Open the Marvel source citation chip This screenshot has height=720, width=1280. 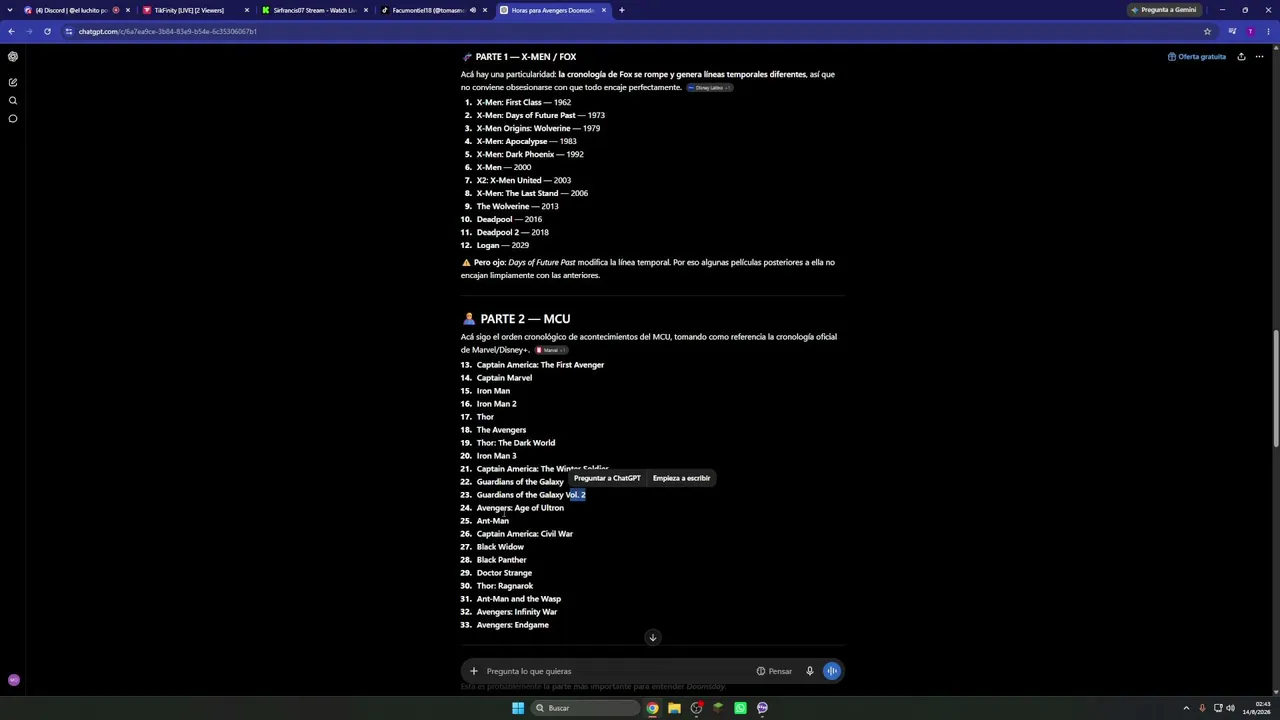[x=551, y=350]
